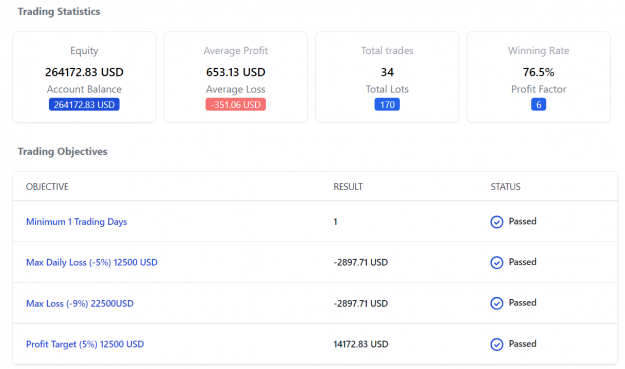Click the Profit Factor label
Image resolution: width=625 pixels, height=369 pixels.
539,89
